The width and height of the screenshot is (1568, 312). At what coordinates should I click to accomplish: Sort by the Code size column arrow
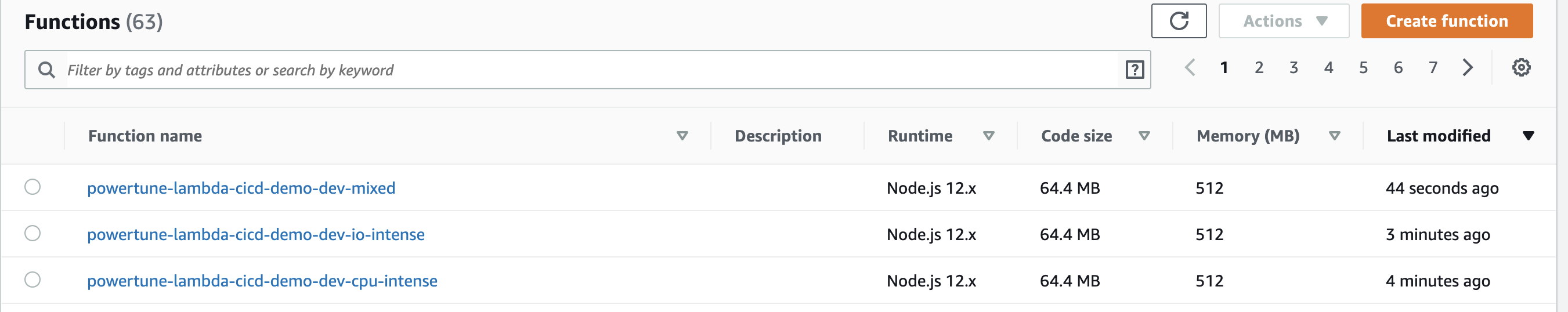(x=1144, y=136)
